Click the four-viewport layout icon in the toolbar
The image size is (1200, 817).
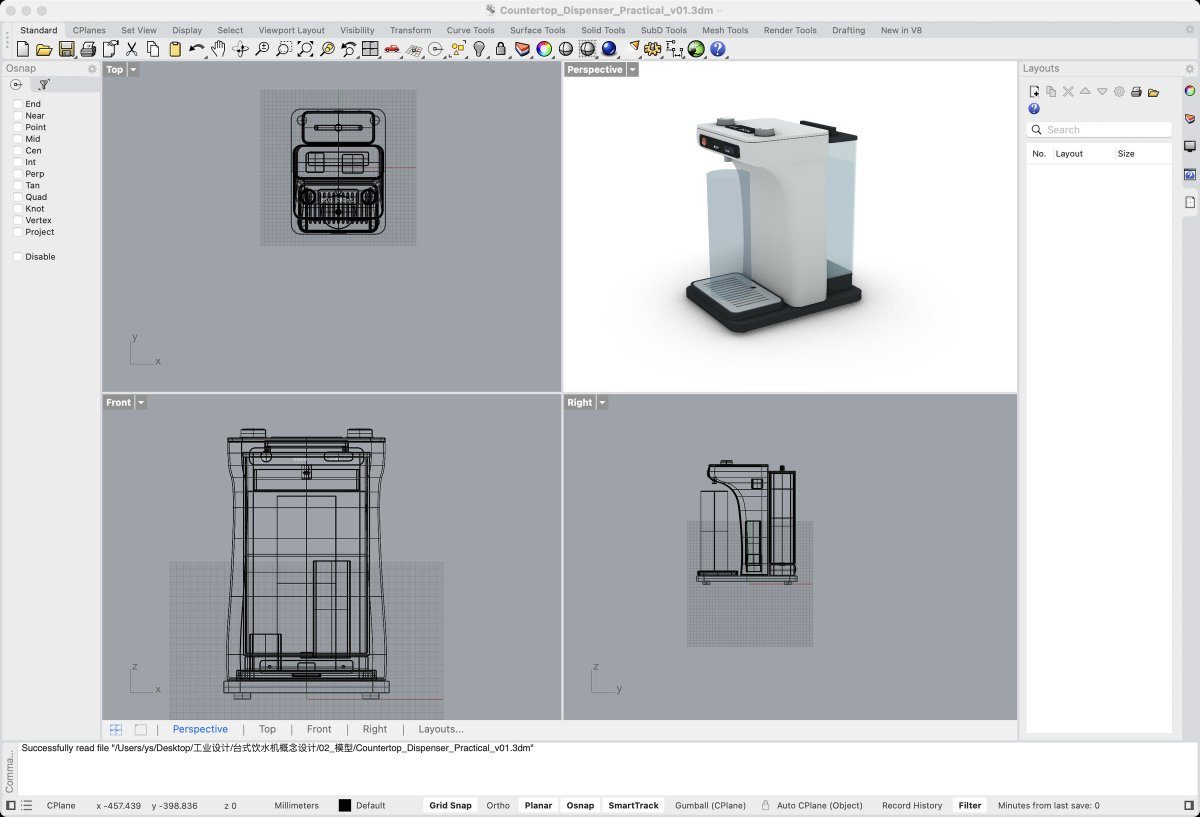370,49
